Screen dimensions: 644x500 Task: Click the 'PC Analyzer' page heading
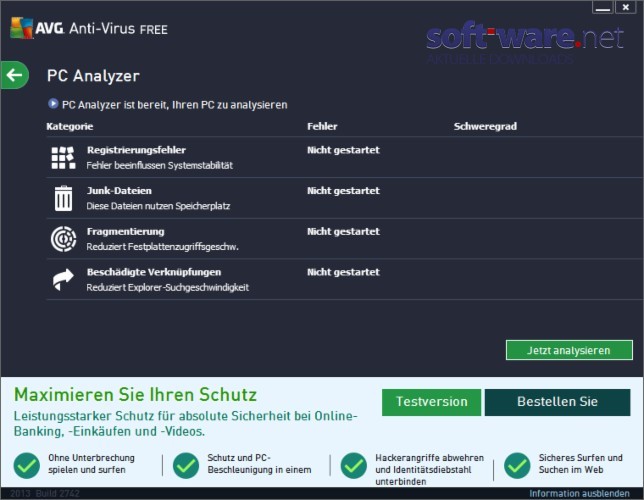click(93, 76)
